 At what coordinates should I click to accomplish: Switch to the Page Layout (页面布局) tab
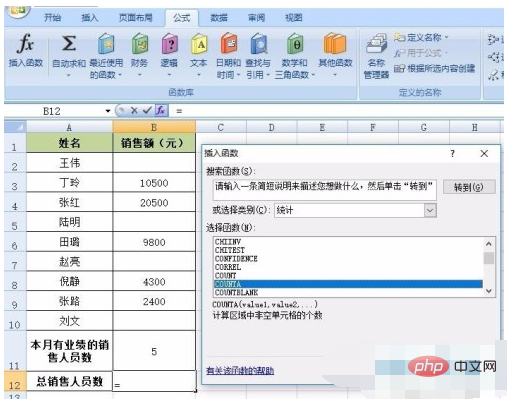(x=136, y=17)
